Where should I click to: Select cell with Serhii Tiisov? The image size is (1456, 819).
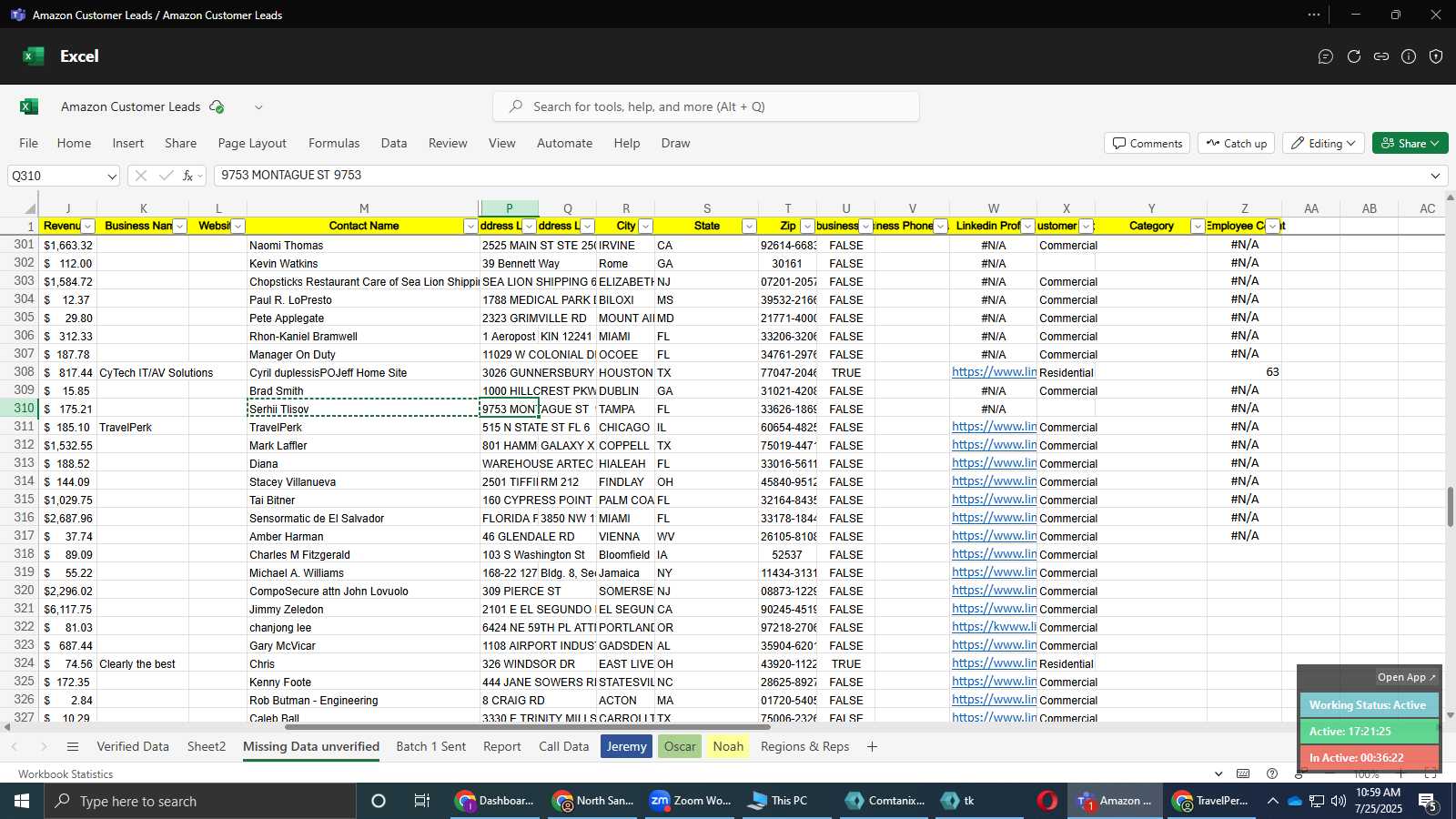tap(363, 409)
